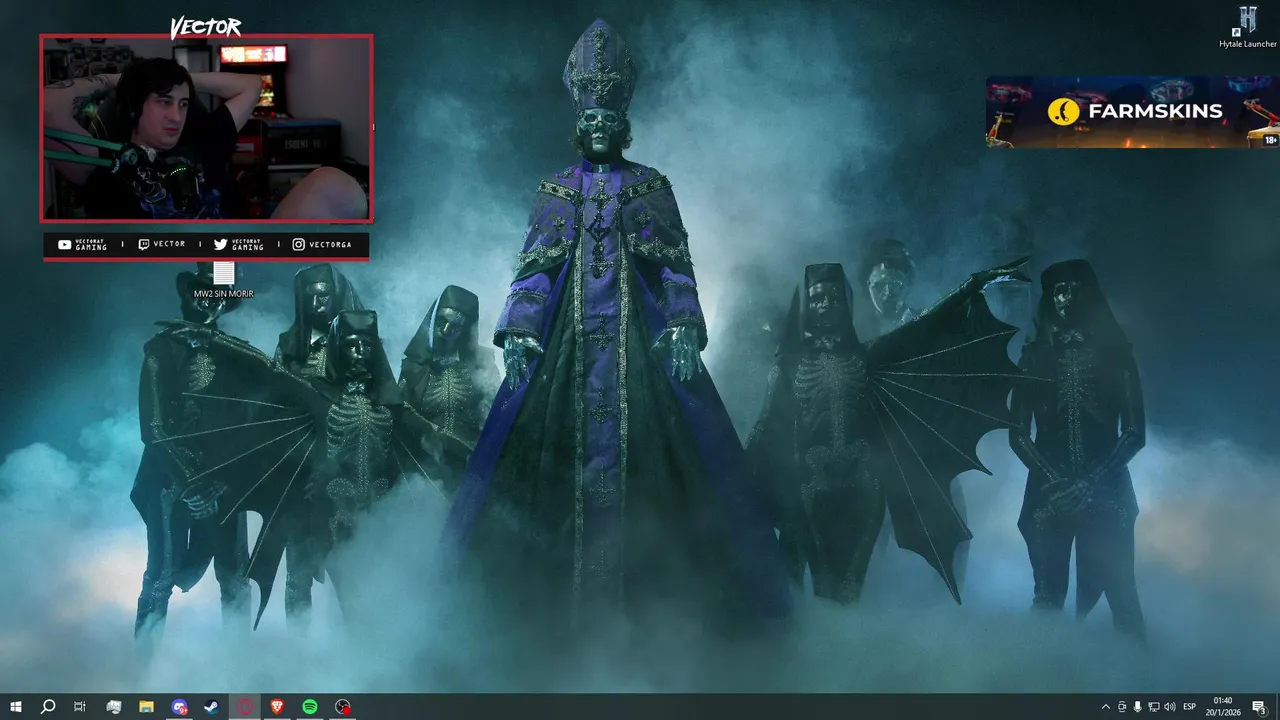Viewport: 1280px width, 720px height.
Task: Open the notification center with 3 alerts
Action: 1259,707
